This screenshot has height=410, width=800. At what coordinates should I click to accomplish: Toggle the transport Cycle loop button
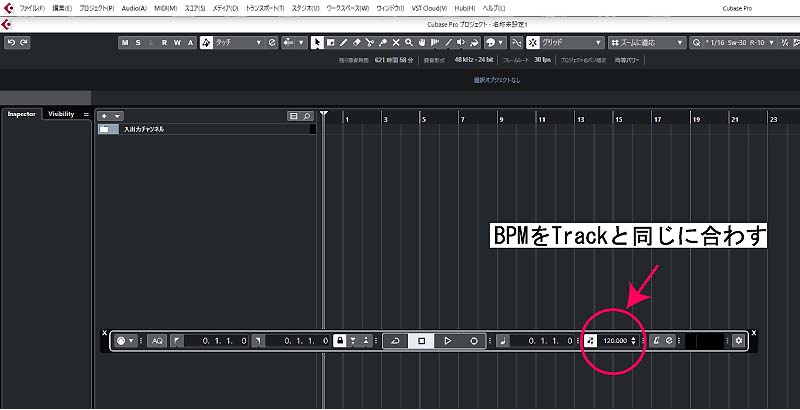tap(395, 341)
